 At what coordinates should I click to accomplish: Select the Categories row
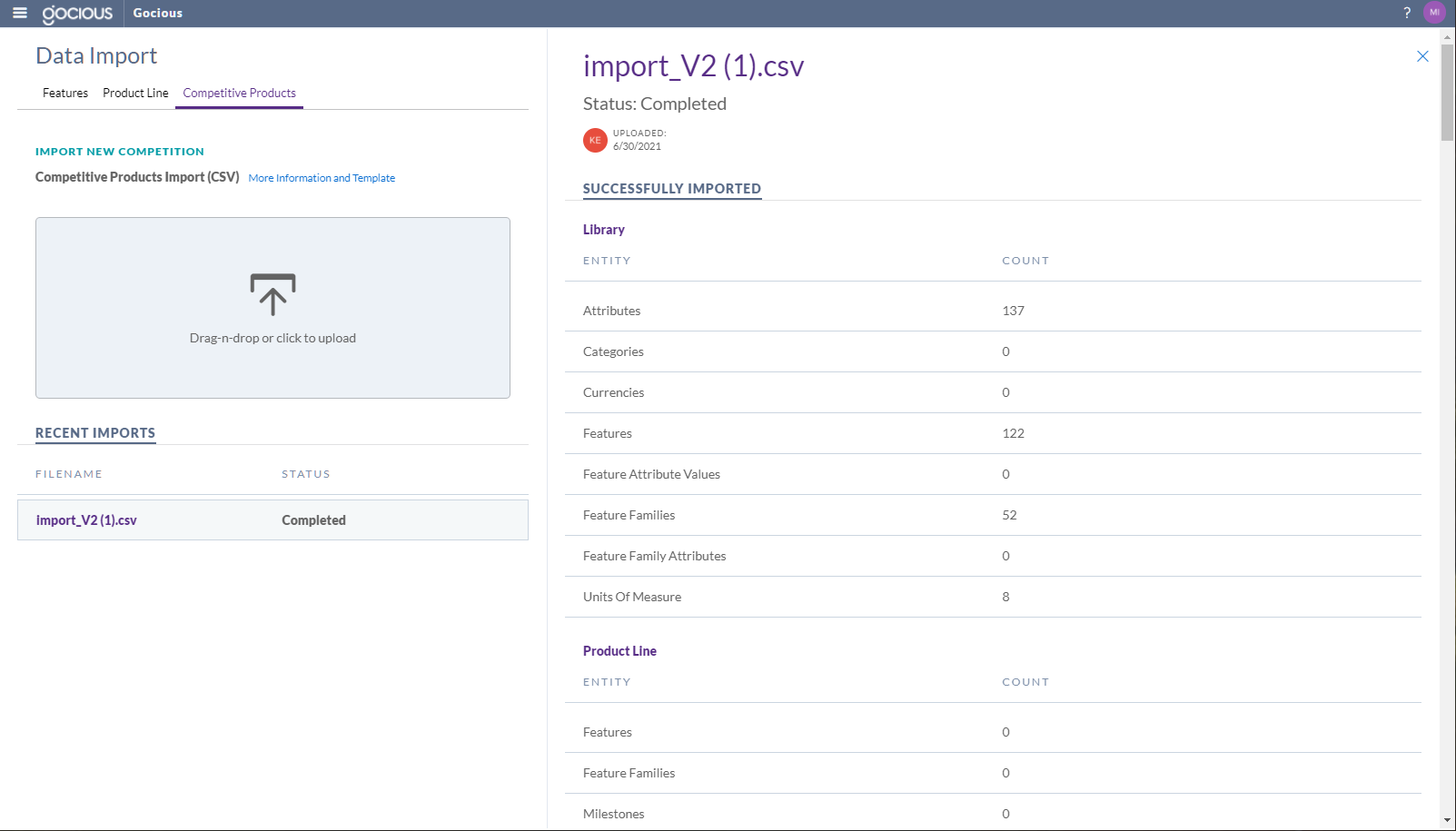point(993,351)
